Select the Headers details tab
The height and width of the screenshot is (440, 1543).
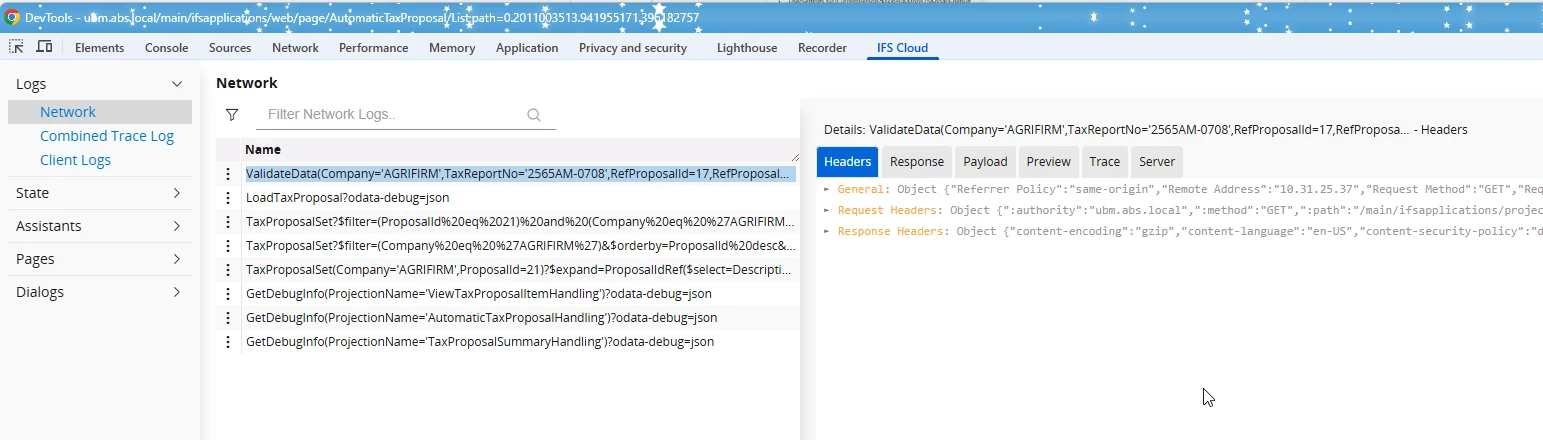(848, 161)
